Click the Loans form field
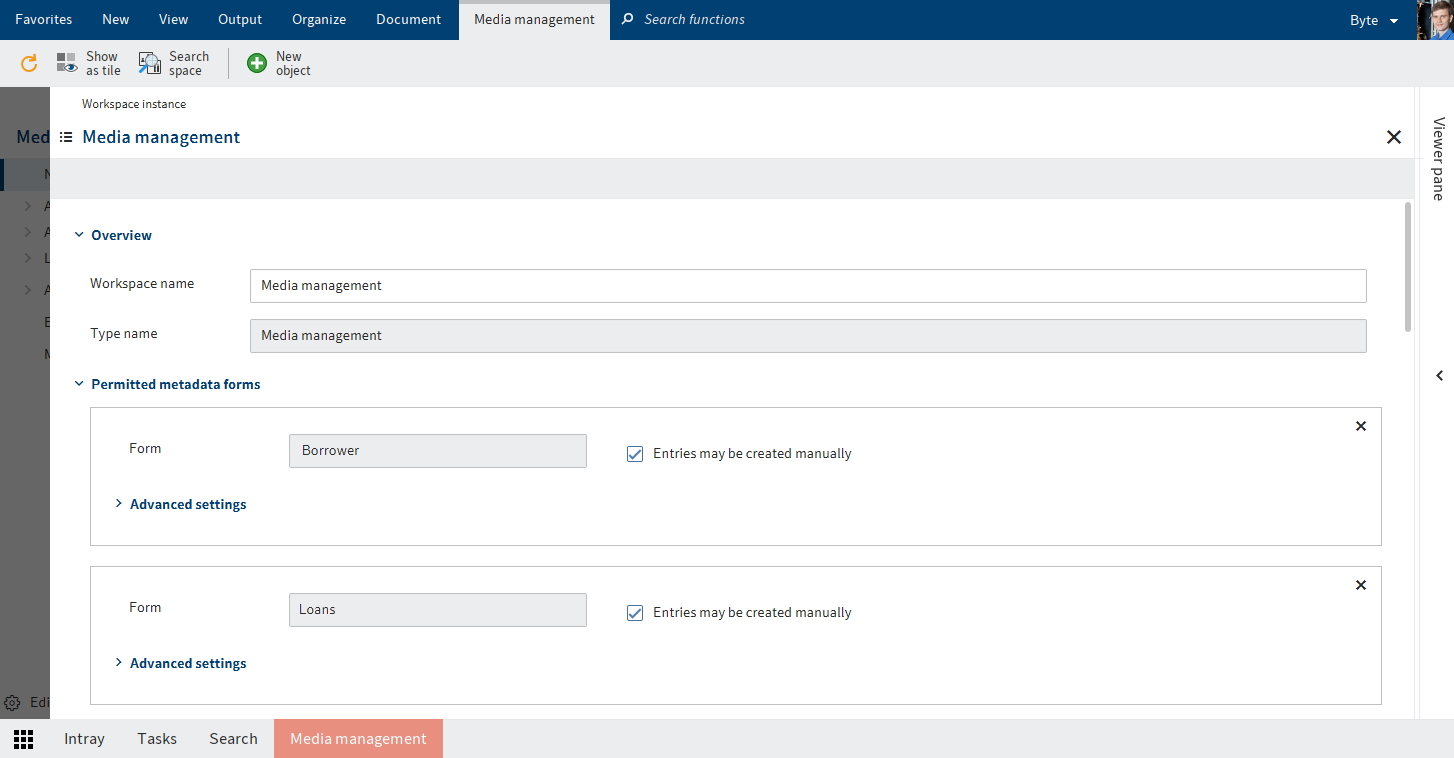The image size is (1454, 758). click(x=438, y=610)
